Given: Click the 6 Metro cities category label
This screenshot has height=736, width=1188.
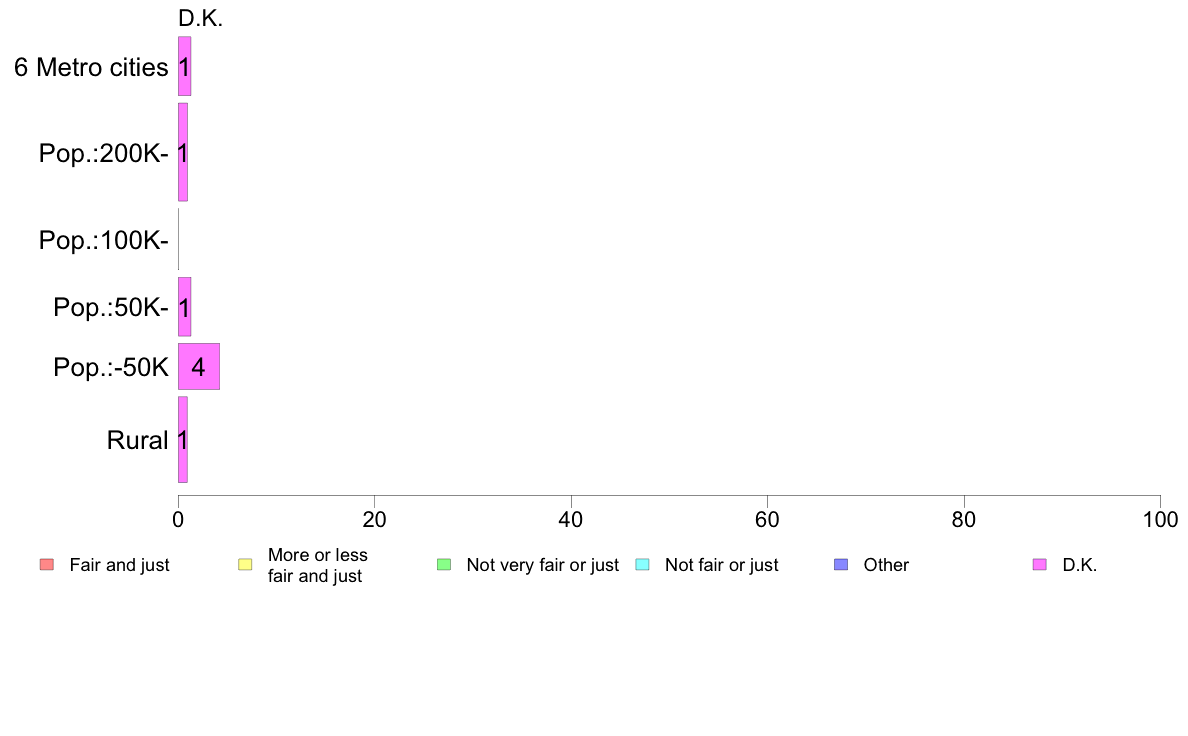Looking at the screenshot, I should (x=91, y=67).
